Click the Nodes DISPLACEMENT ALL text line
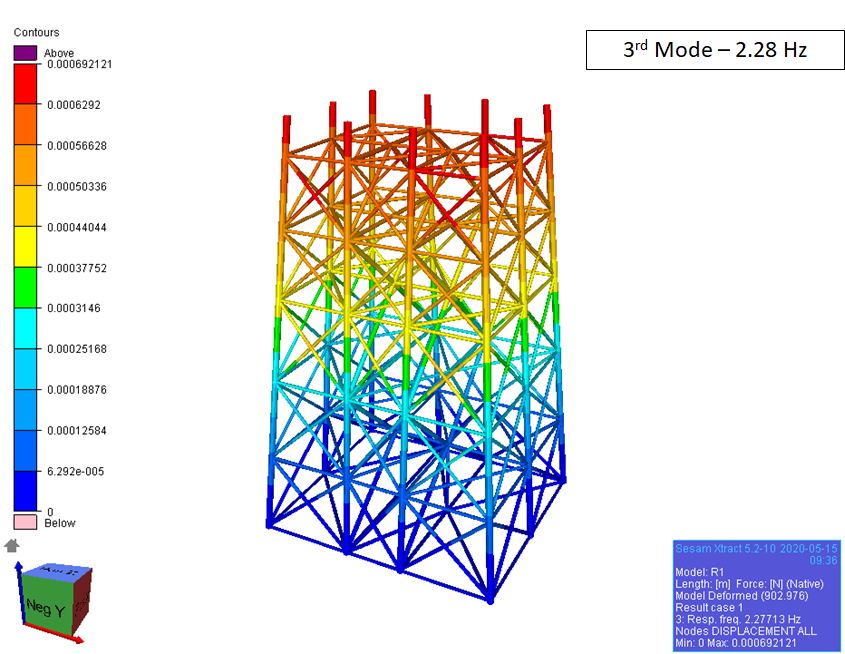This screenshot has height=654, width=845. coord(746,631)
